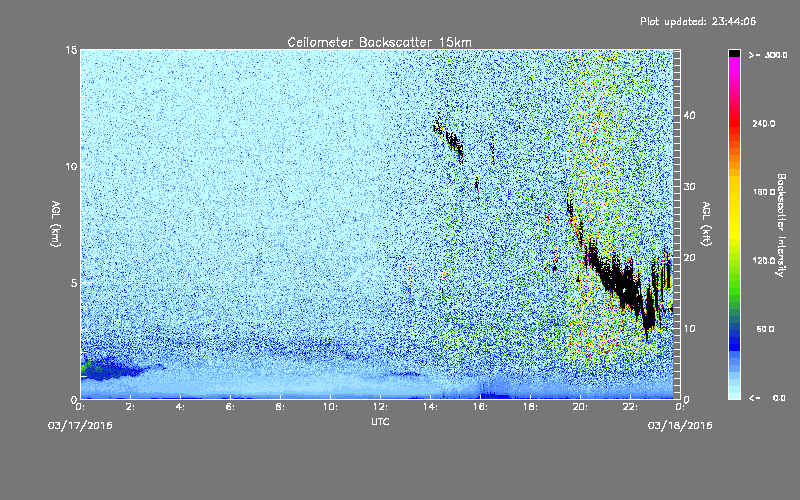The width and height of the screenshot is (800, 500).
Task: Click the "240.0" colorbar value
Action: tap(764, 123)
